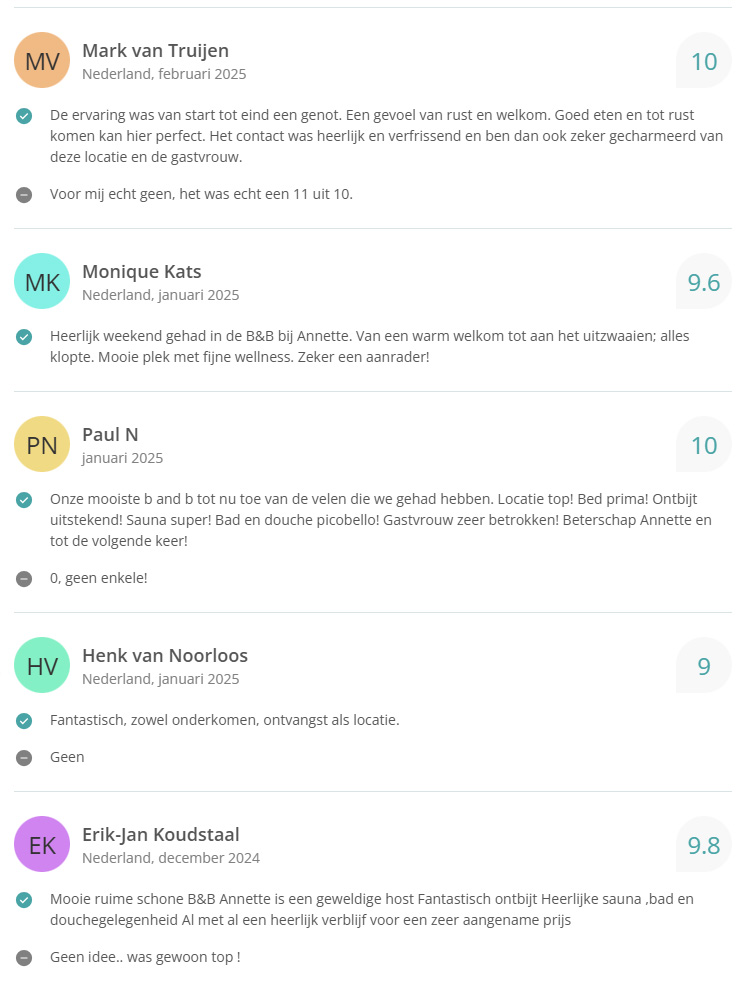Click the checkmark icon beside Monique's review text
The height and width of the screenshot is (984, 747).
[24, 337]
